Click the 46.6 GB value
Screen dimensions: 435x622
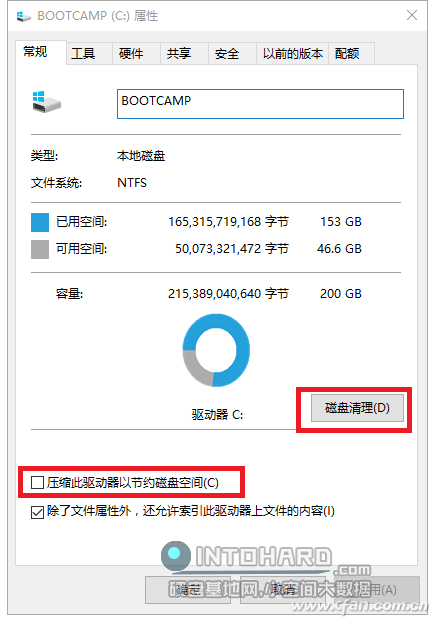(339, 249)
